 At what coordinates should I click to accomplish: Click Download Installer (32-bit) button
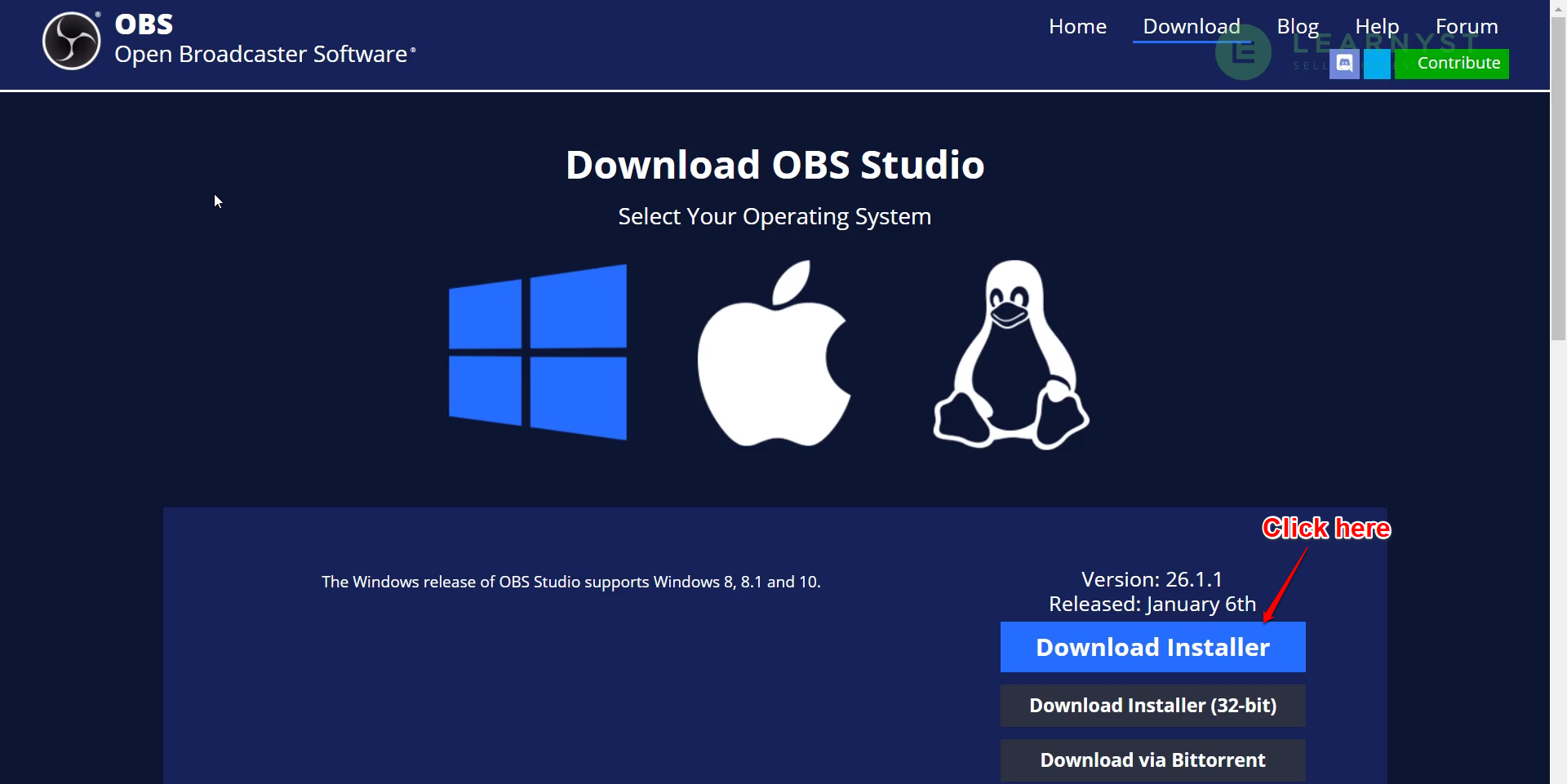tap(1152, 706)
